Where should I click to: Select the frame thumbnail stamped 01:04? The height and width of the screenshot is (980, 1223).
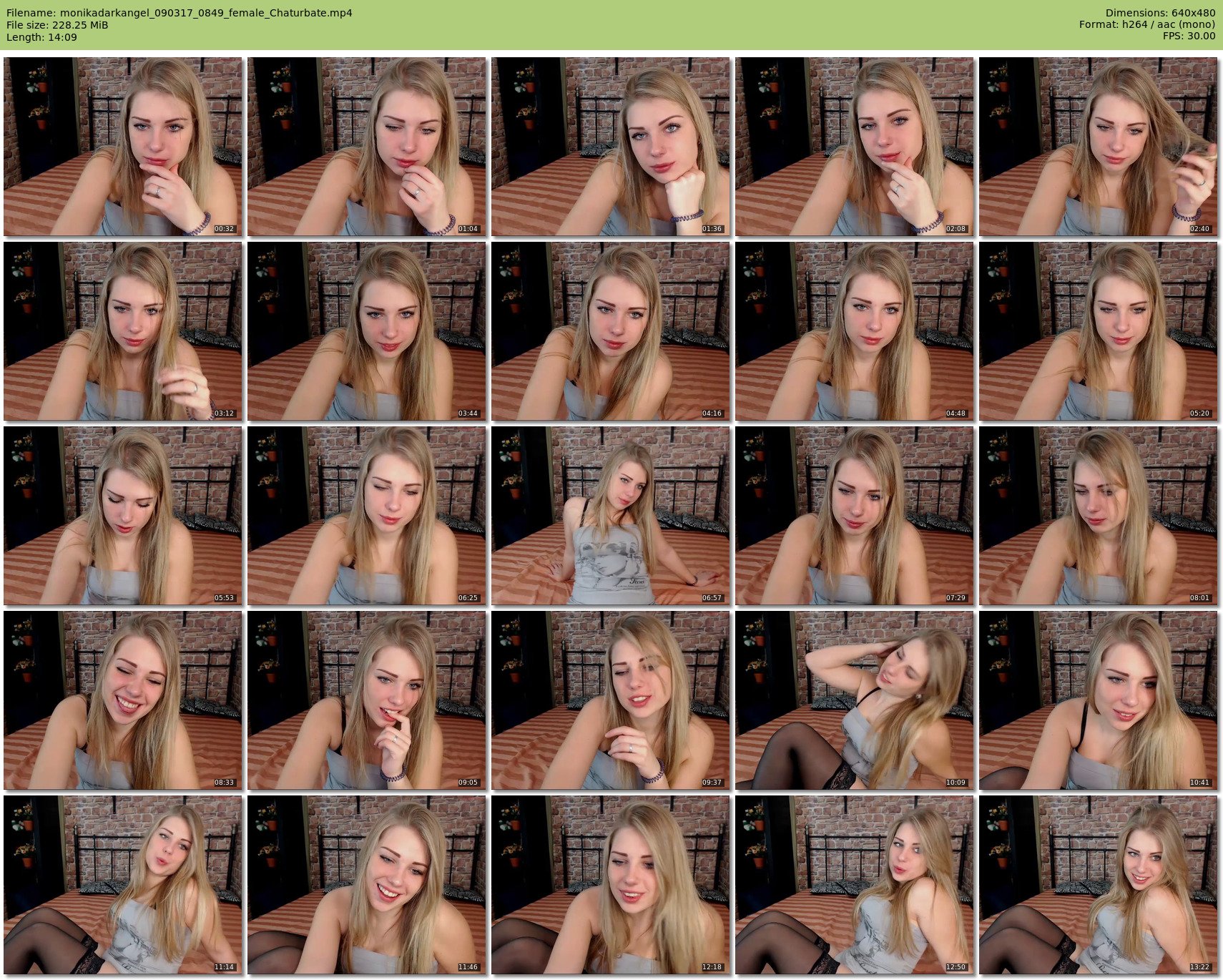coord(367,147)
